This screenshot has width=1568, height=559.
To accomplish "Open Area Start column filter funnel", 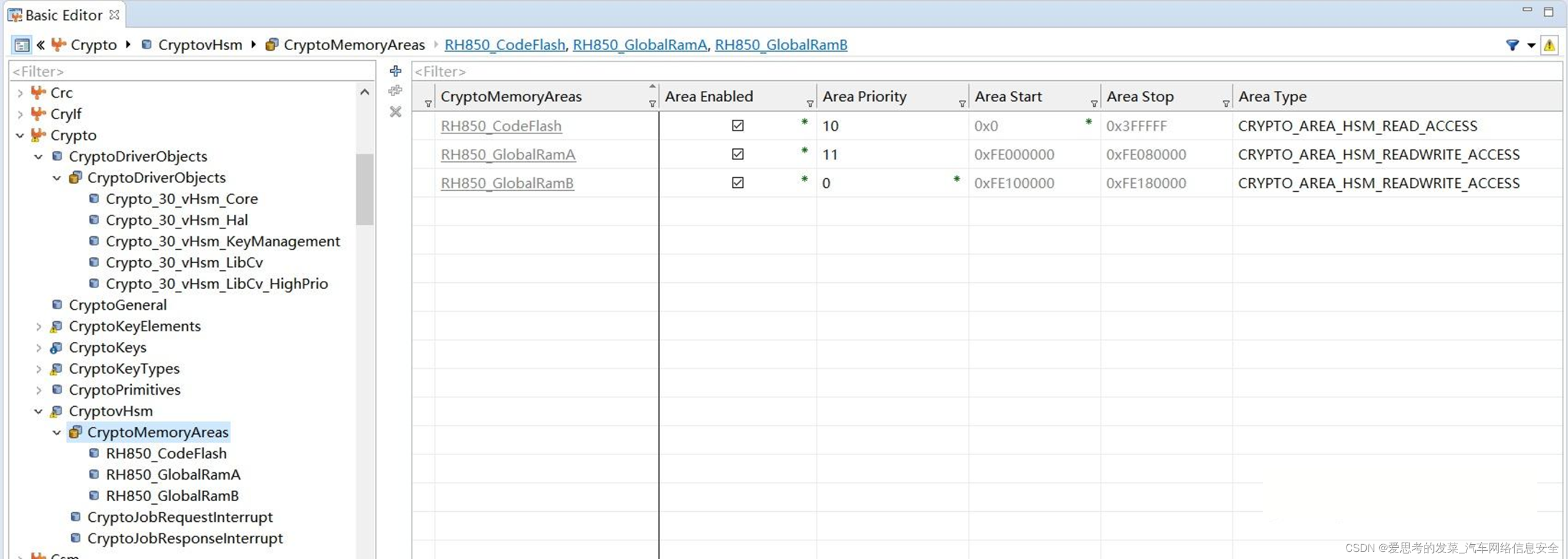I will [x=1094, y=104].
